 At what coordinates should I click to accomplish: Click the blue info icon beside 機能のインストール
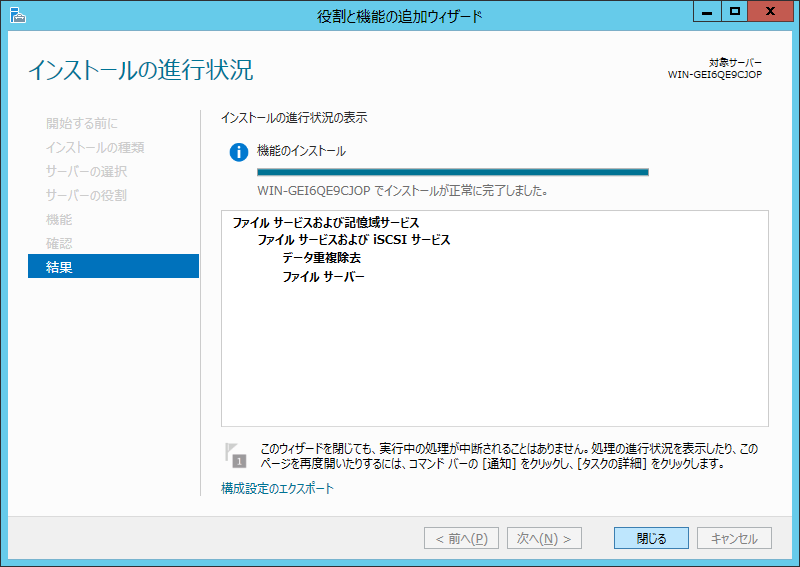[x=238, y=152]
